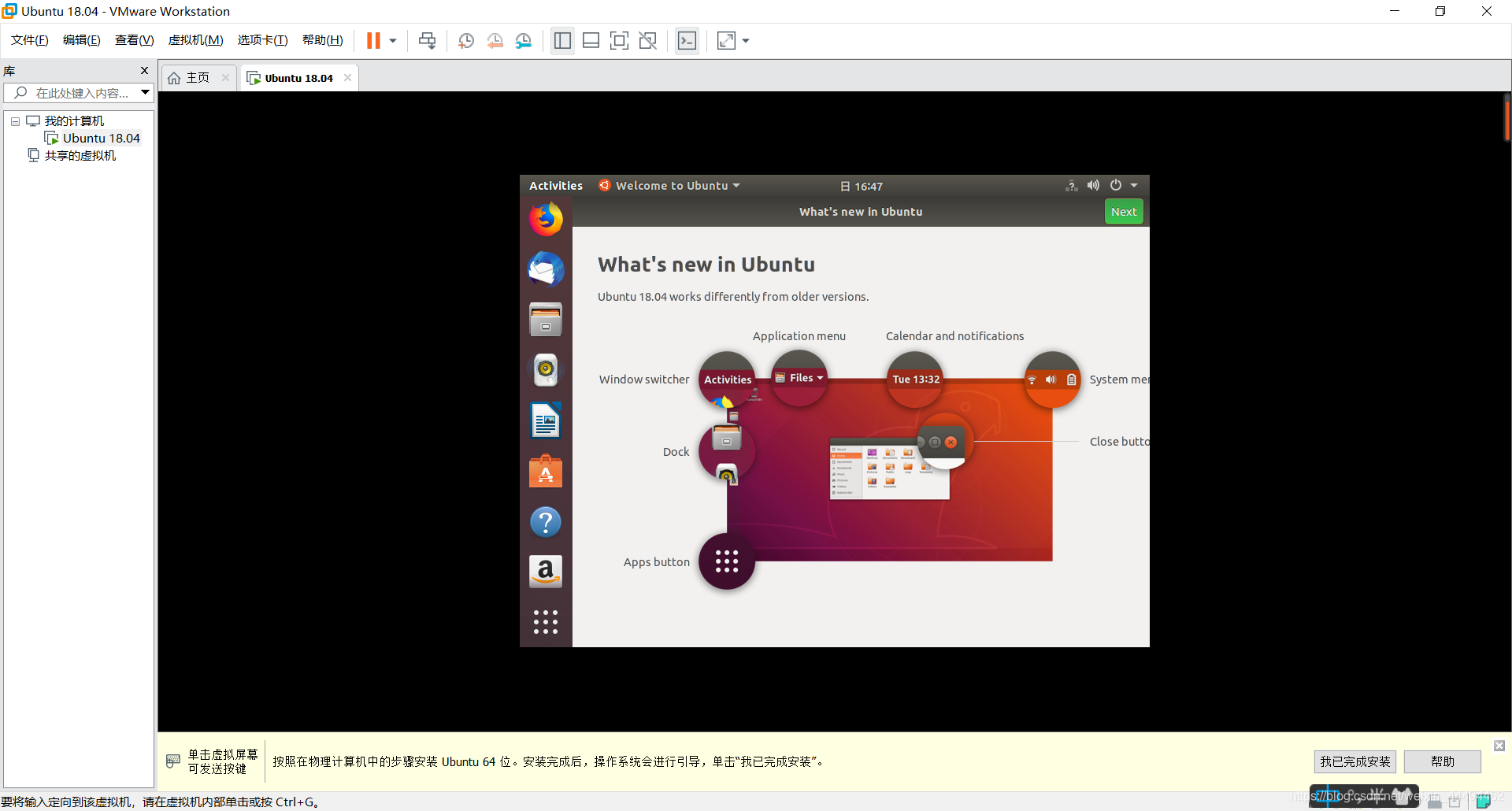Viewport: 1512px width, 811px height.
Task: Open the 帮助(H) menu
Action: click(x=323, y=40)
